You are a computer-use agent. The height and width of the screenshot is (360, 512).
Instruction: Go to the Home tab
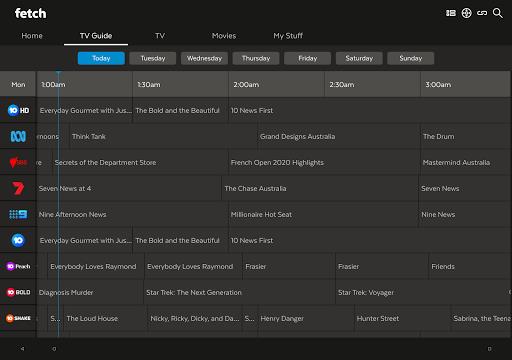point(32,36)
